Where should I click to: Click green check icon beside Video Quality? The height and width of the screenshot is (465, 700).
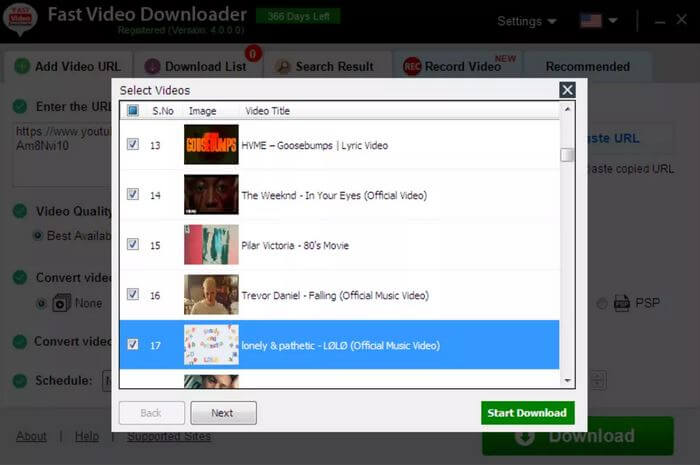tap(20, 211)
